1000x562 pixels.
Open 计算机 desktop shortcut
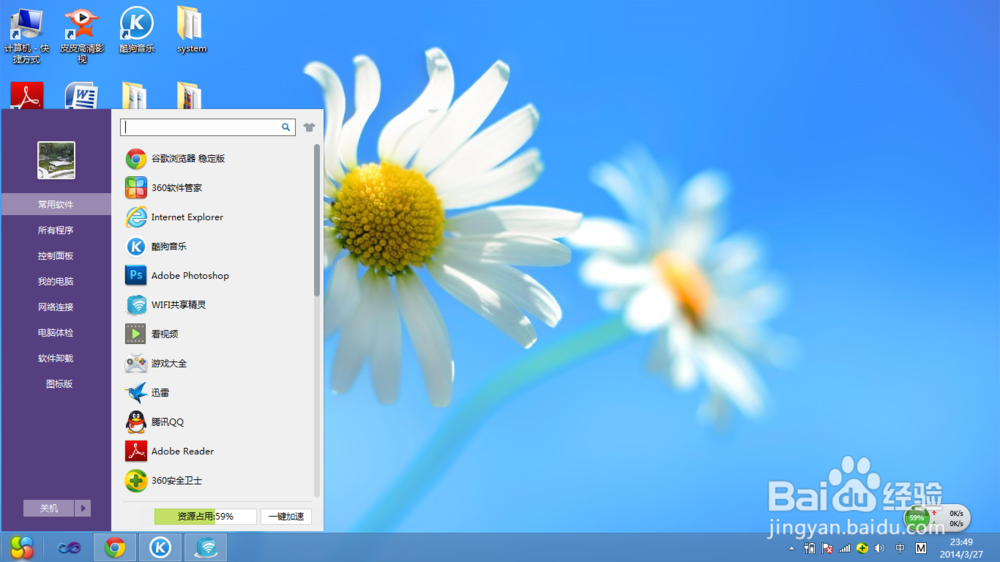[x=27, y=35]
